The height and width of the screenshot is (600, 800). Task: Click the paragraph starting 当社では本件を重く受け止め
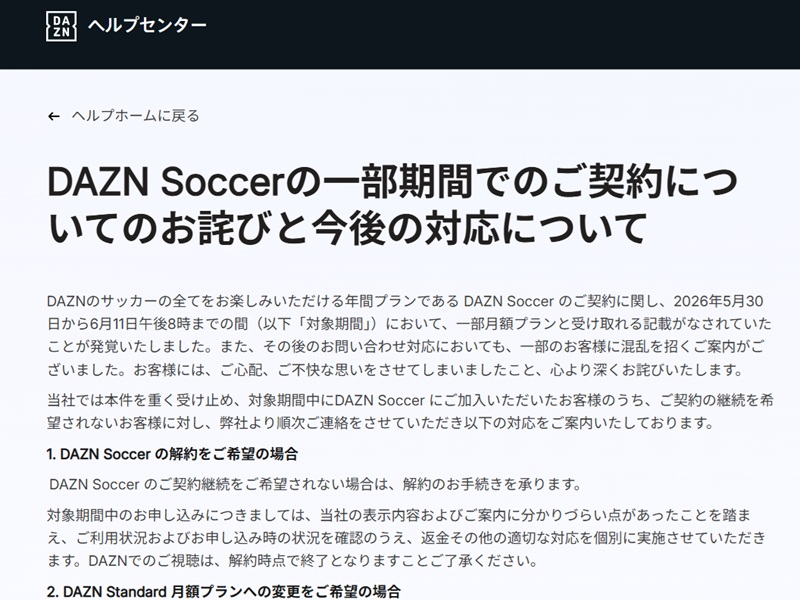pos(410,411)
